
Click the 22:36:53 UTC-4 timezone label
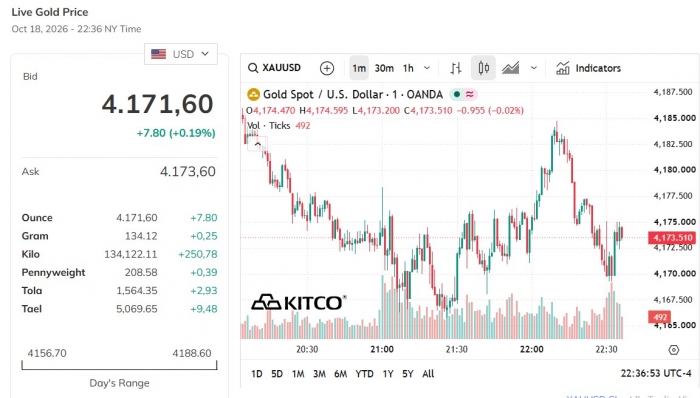(x=656, y=373)
